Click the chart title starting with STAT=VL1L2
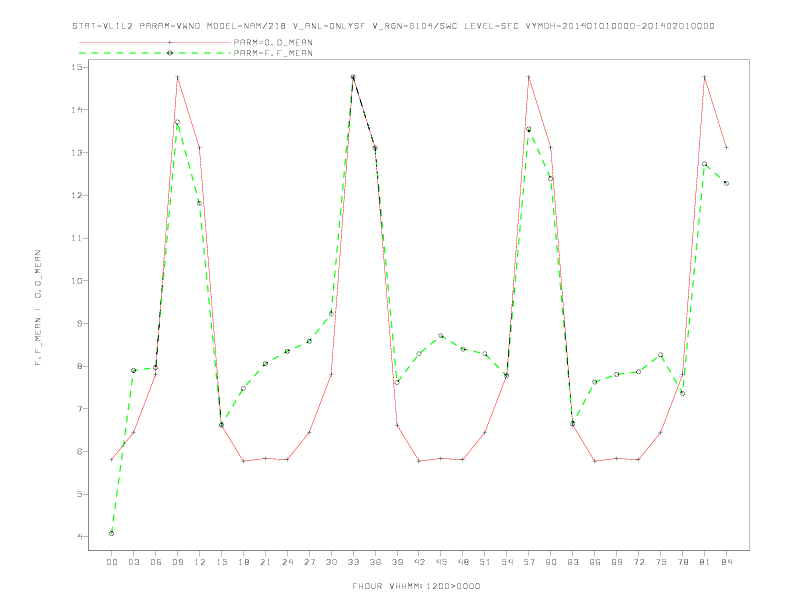 pos(393,26)
